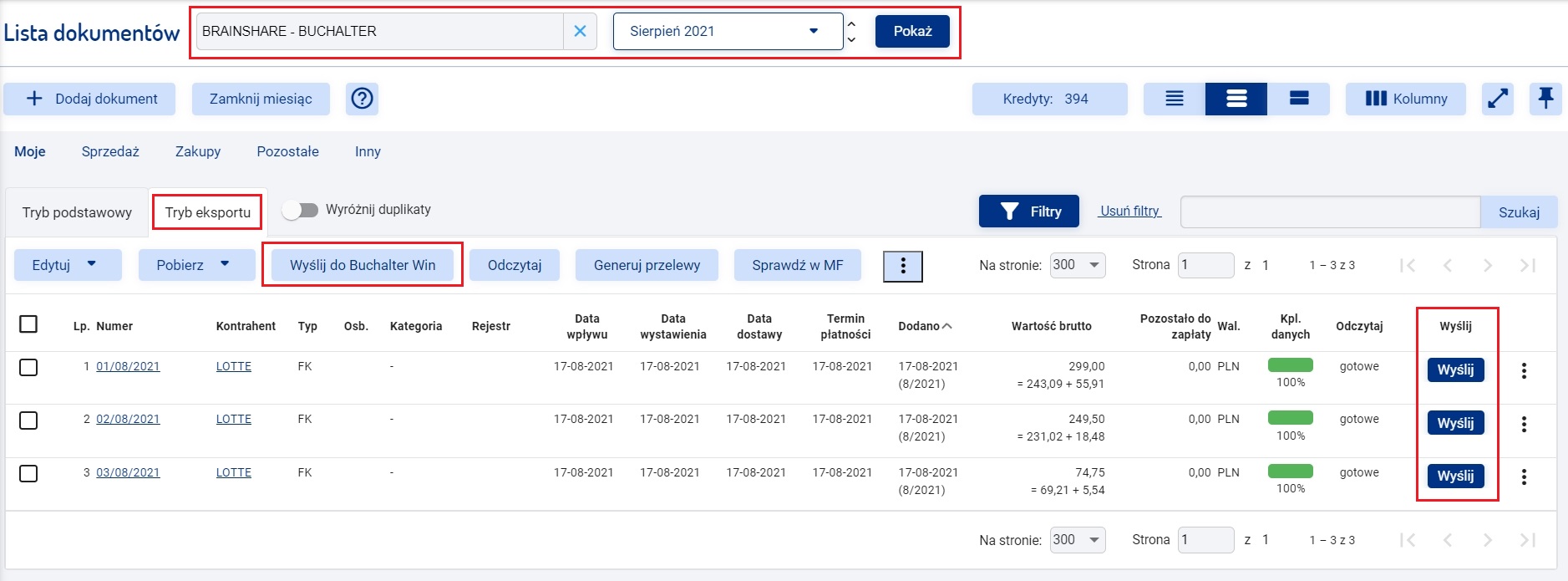Select the compact row density icon
The height and width of the screenshot is (581, 1568).
[x=1175, y=99]
